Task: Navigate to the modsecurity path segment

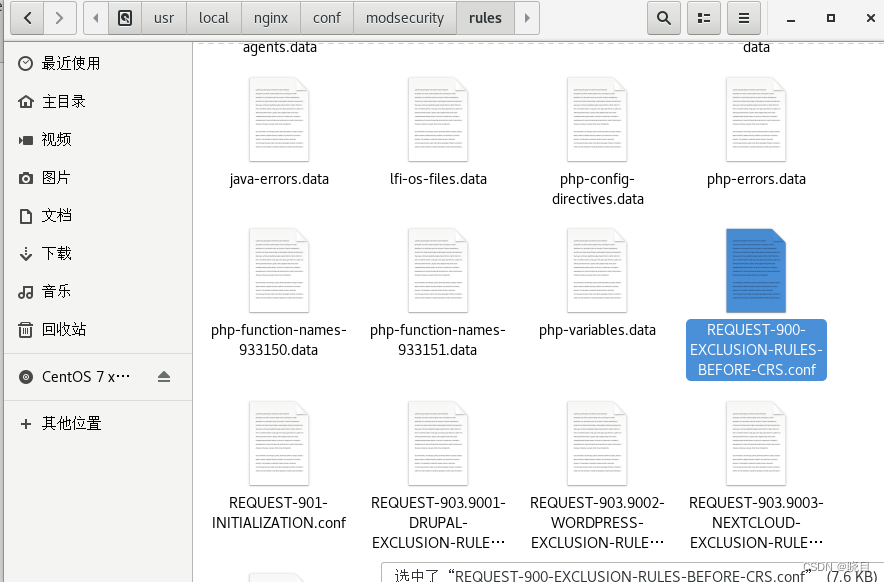Action: click(x=405, y=18)
